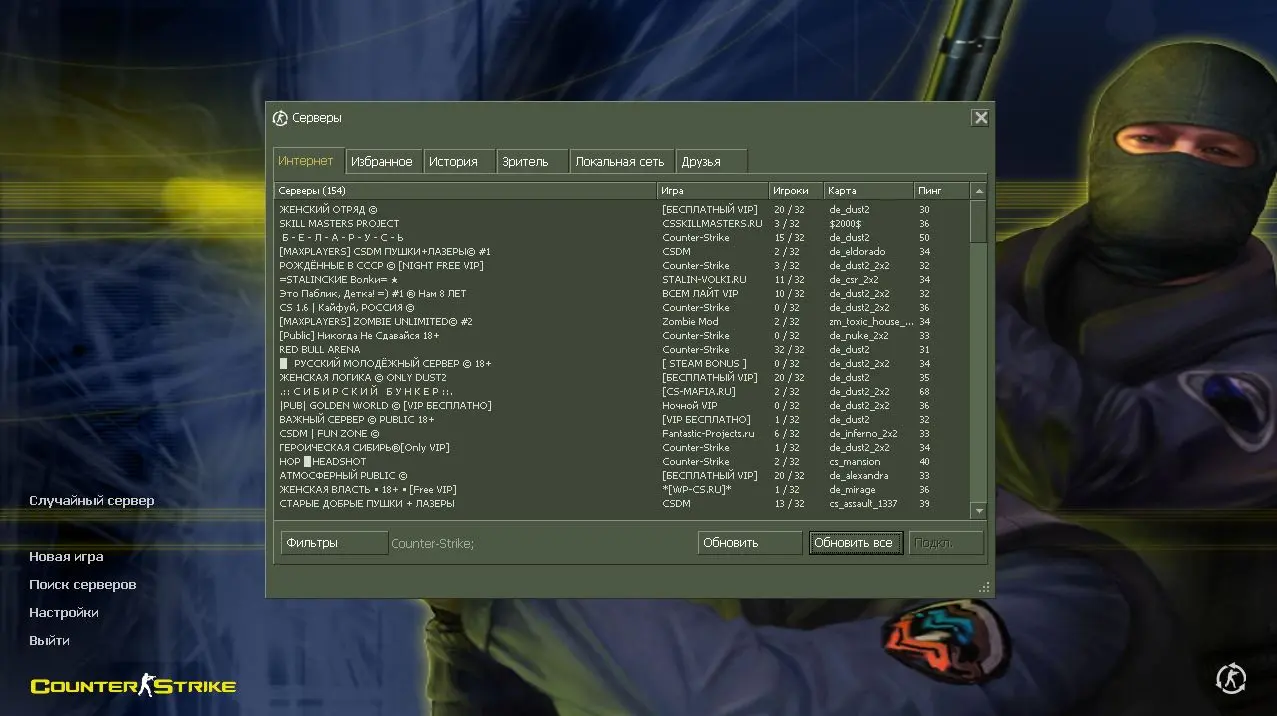Sort by the Карта column header
1277x716 pixels.
(x=867, y=190)
